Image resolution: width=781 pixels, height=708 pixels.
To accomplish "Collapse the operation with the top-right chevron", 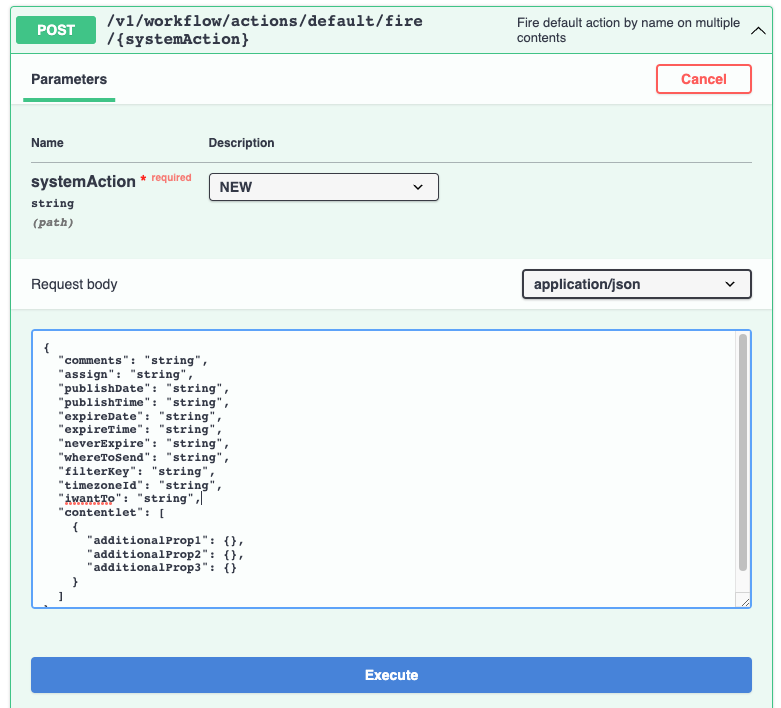I will tap(758, 30).
